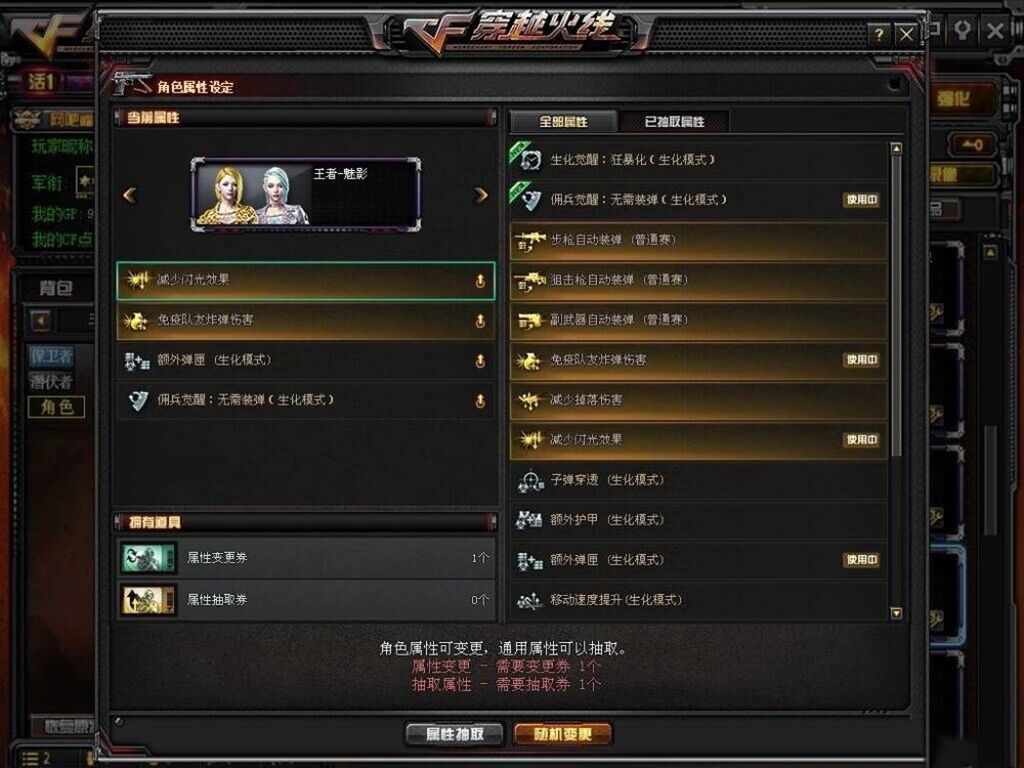
Task: Toggle 使用中 badge on 佣兵觉醒 attribute
Action: [861, 200]
